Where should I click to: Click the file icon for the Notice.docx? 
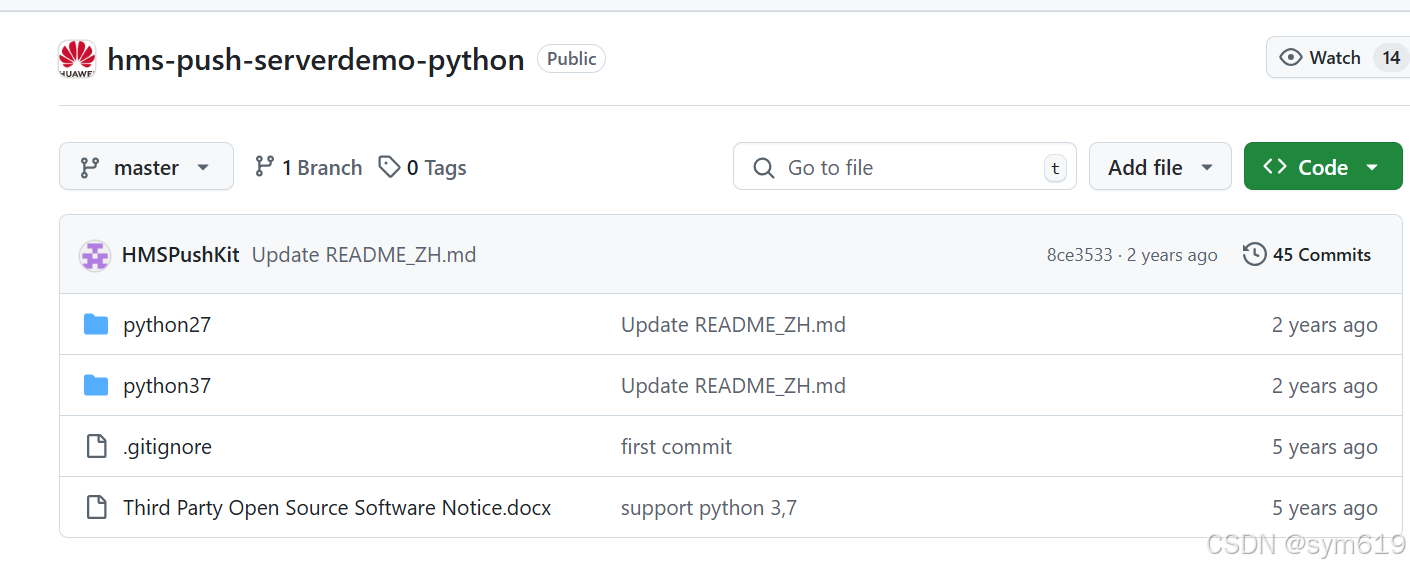coord(96,507)
